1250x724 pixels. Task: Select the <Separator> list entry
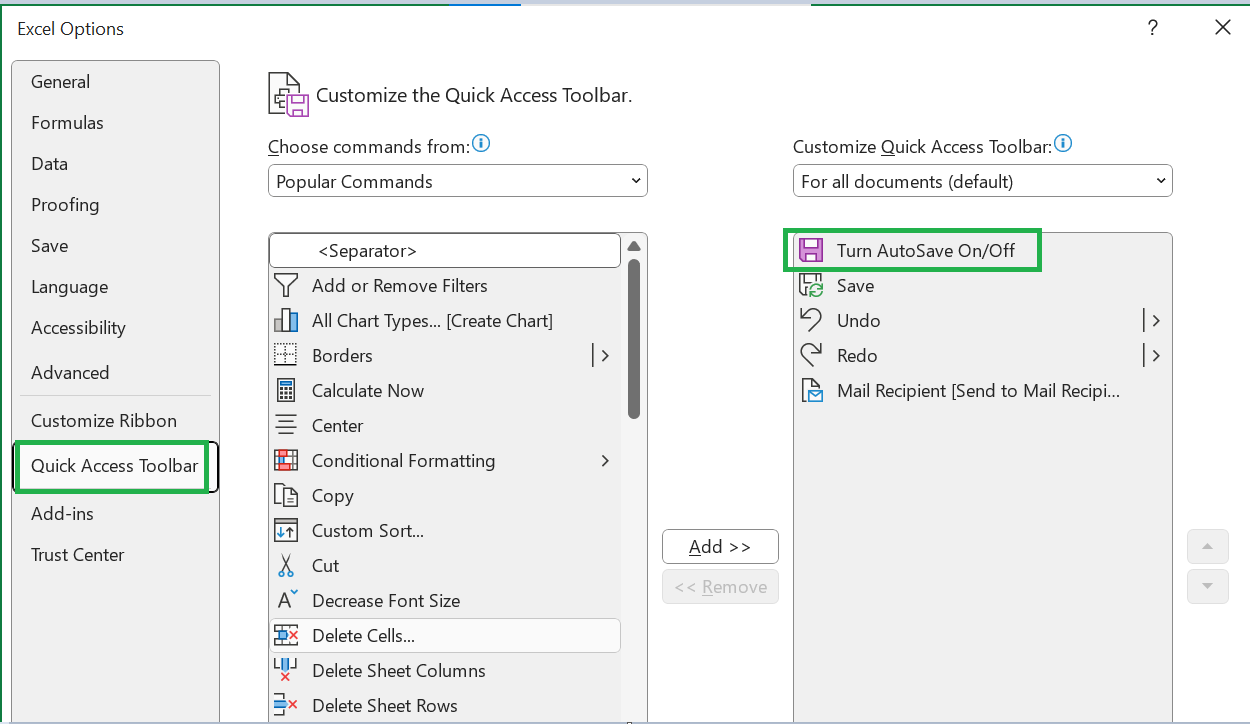click(x=445, y=251)
